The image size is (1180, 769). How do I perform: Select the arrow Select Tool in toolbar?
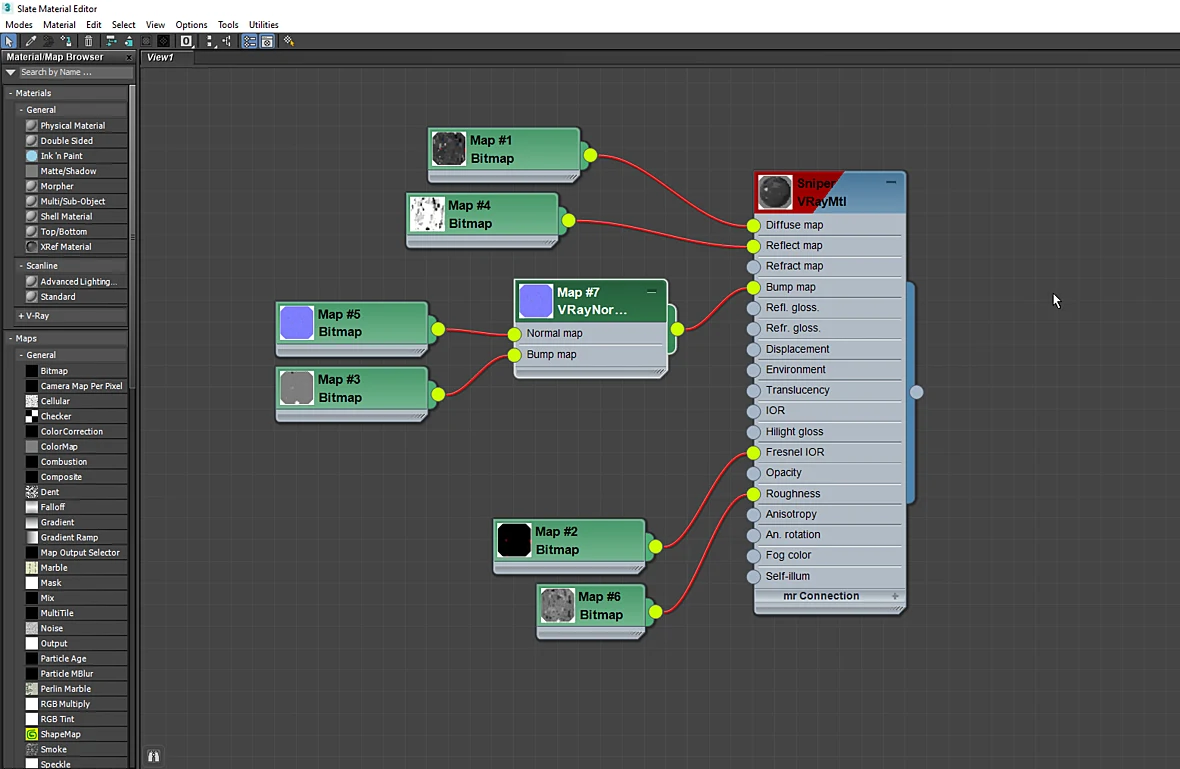pyautogui.click(x=9, y=41)
